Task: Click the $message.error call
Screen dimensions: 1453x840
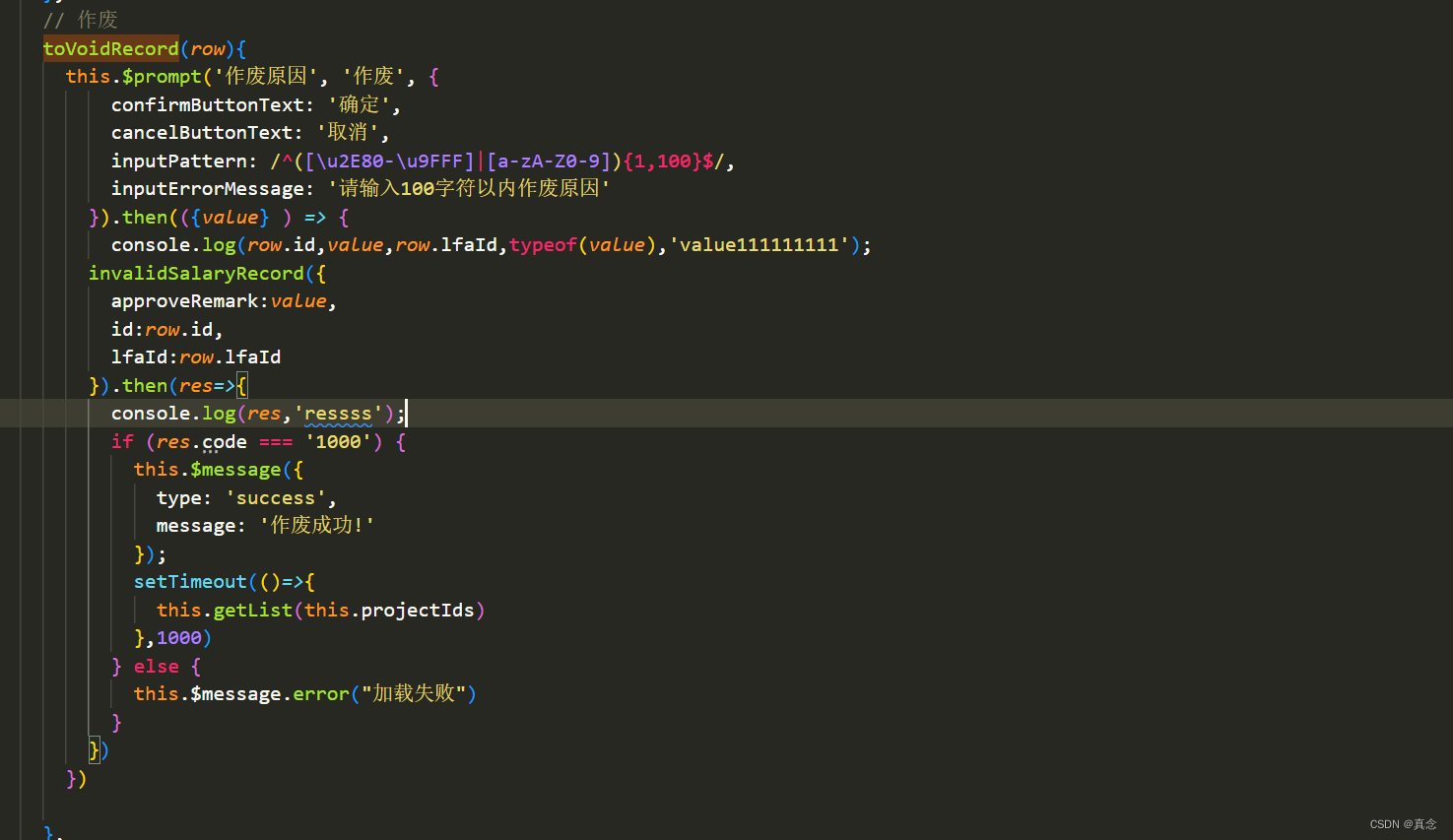Action: pyautogui.click(x=270, y=694)
